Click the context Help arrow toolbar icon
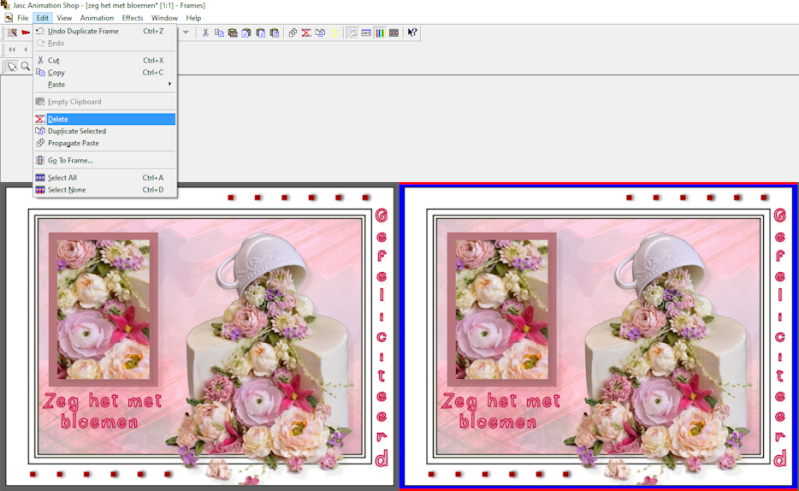This screenshot has height=491, width=799. 413,33
